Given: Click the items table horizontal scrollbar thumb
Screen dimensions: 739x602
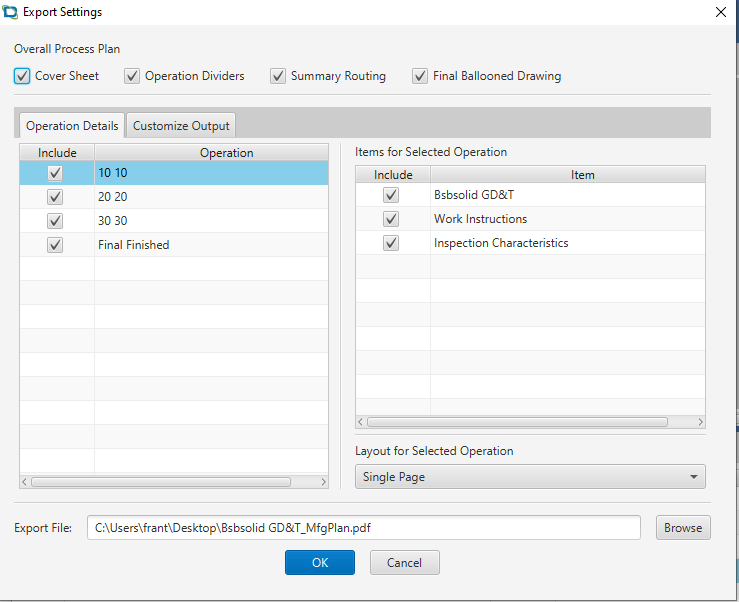Looking at the screenshot, I should pyautogui.click(x=517, y=422).
